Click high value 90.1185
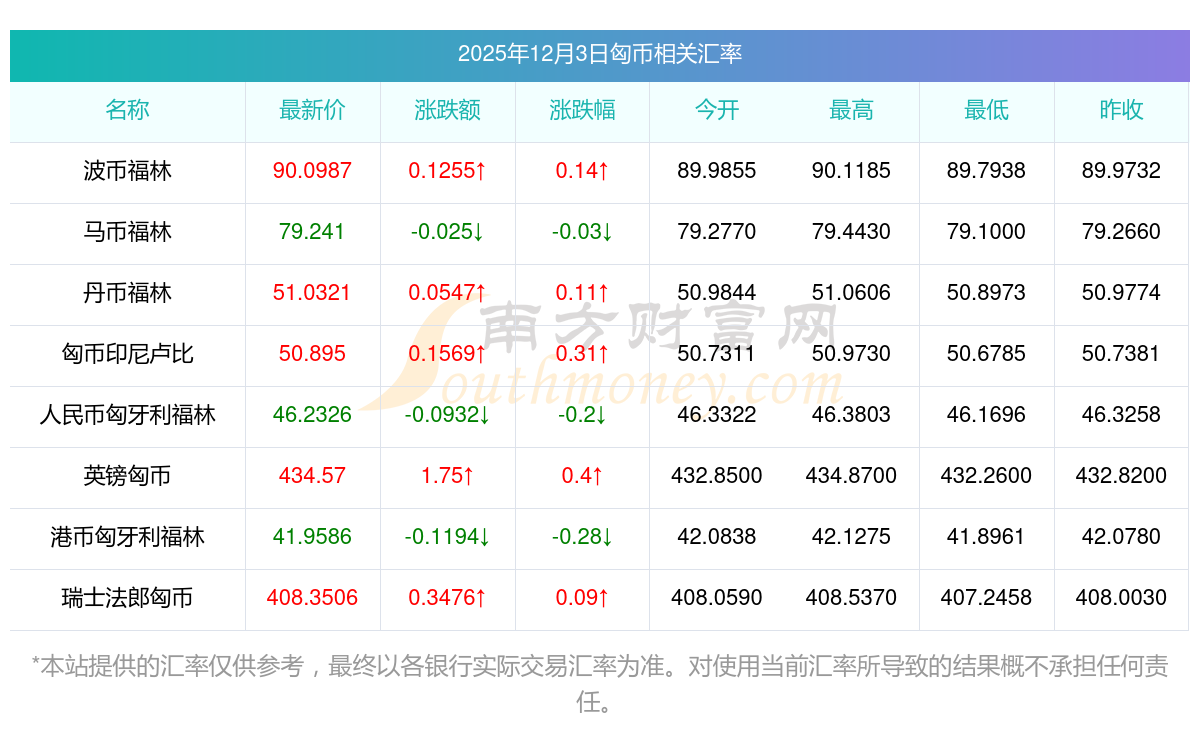The height and width of the screenshot is (733, 1200). [852, 171]
